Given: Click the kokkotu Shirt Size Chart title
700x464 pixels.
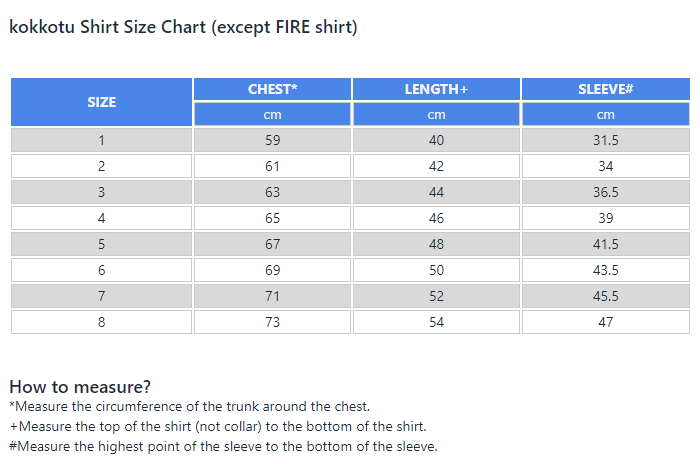Looking at the screenshot, I should pyautogui.click(x=183, y=27).
